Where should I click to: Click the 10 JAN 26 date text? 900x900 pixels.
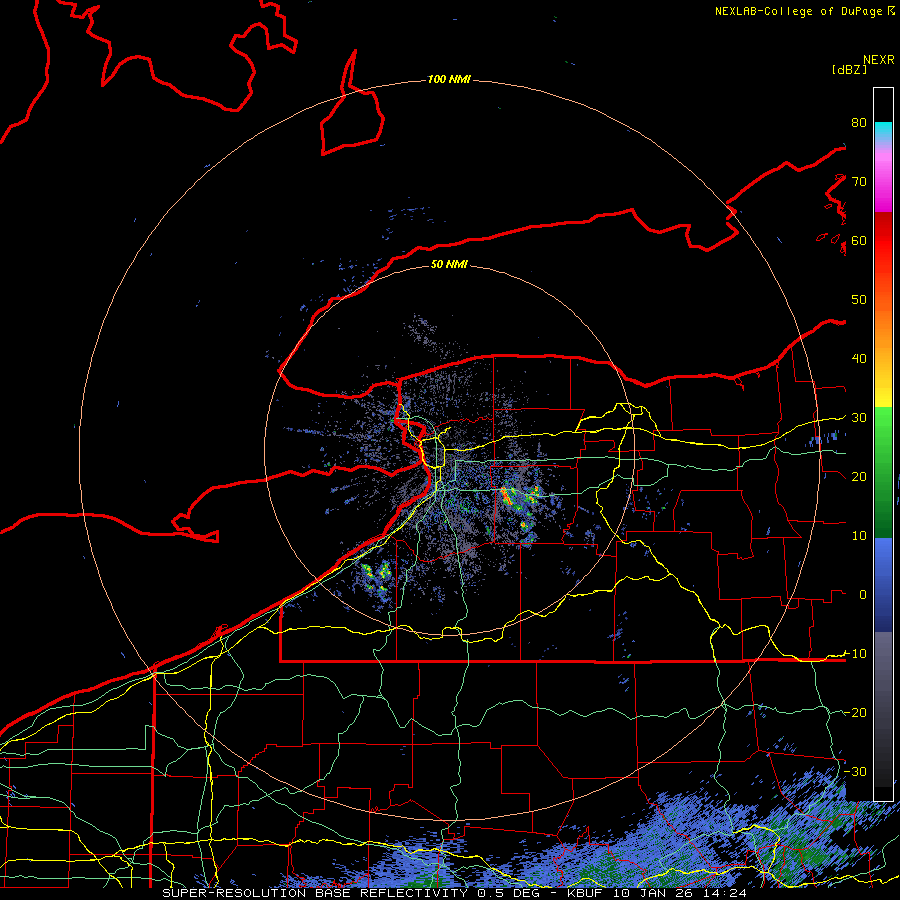coord(654,893)
